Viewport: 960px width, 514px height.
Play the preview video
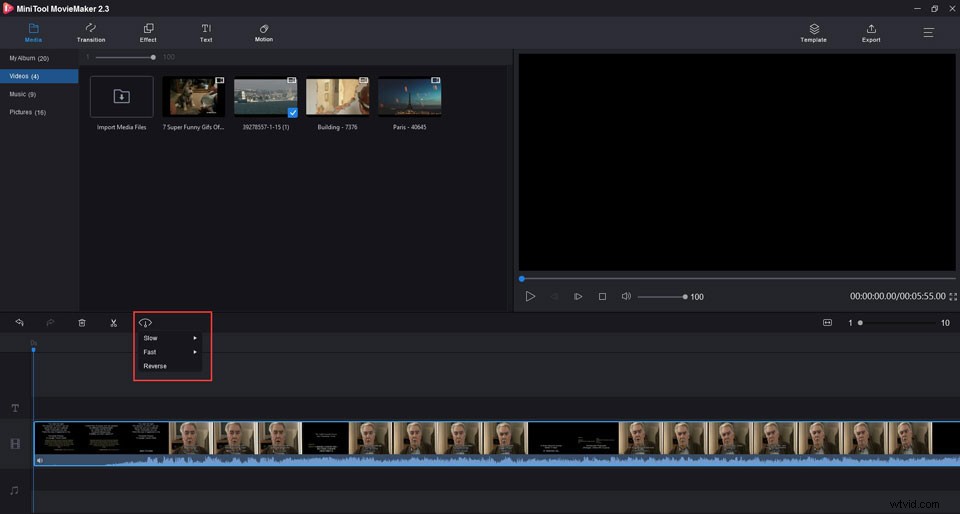[x=530, y=296]
